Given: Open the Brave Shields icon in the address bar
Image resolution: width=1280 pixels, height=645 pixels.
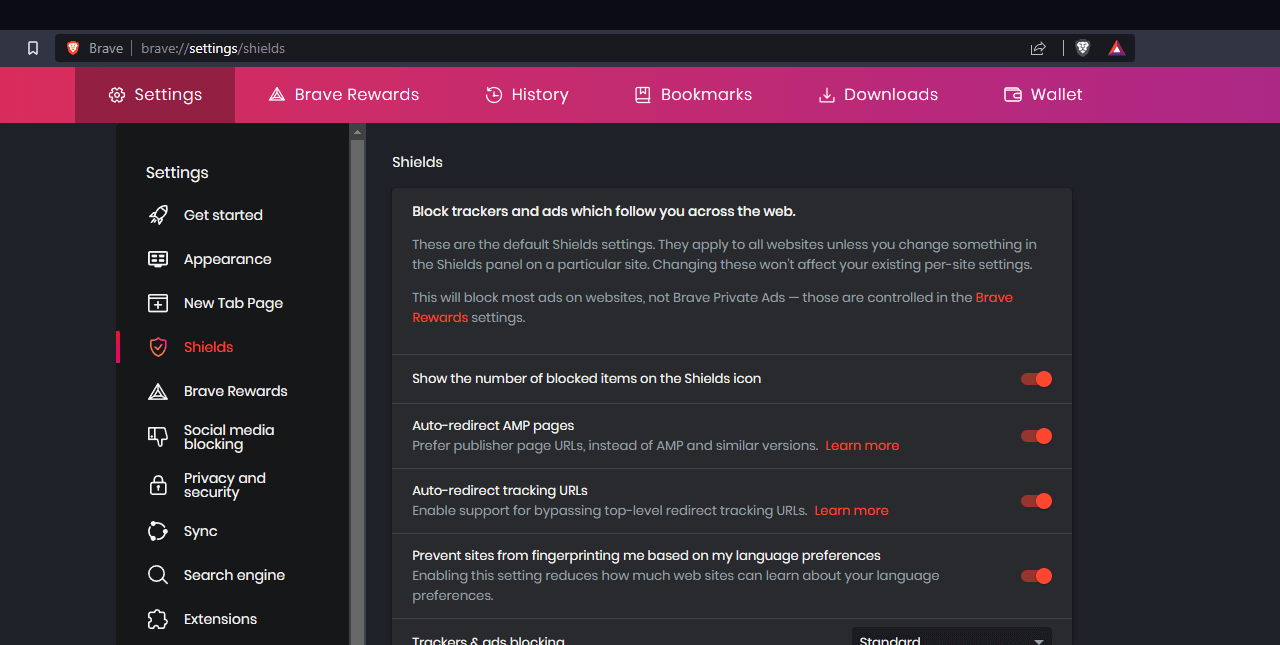Looking at the screenshot, I should click(1083, 48).
